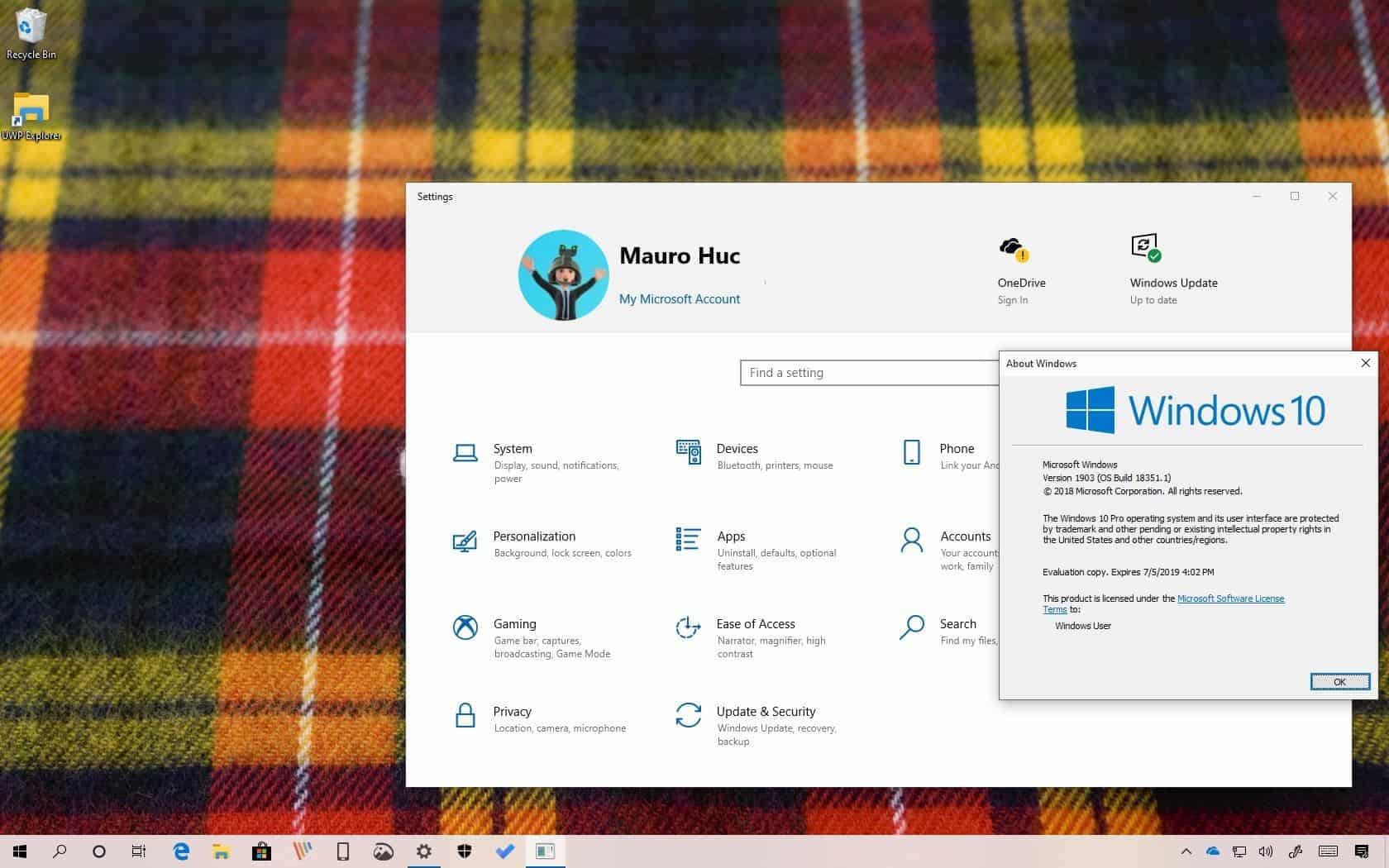Open the Start menu
The width and height of the screenshot is (1389, 868).
pos(20,851)
